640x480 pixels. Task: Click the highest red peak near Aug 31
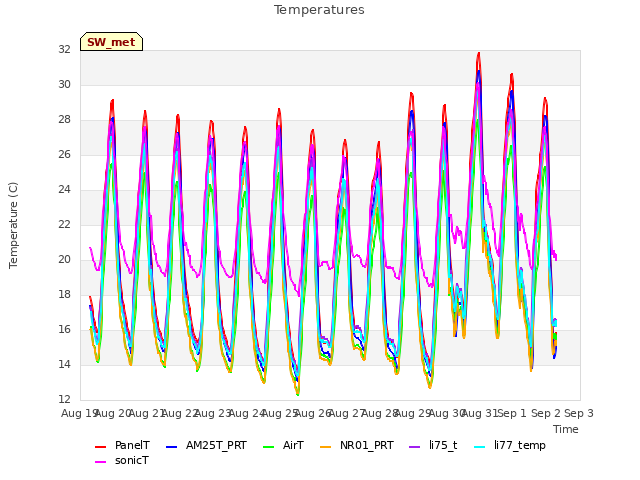(479, 53)
